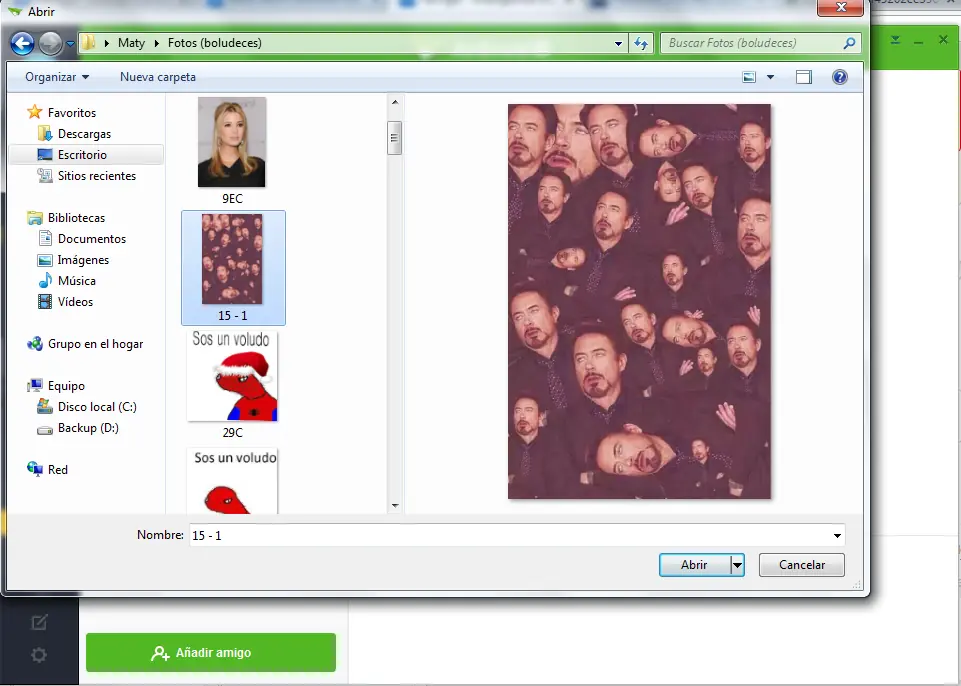Open the Imágenes library
The height and width of the screenshot is (686, 961).
(83, 260)
